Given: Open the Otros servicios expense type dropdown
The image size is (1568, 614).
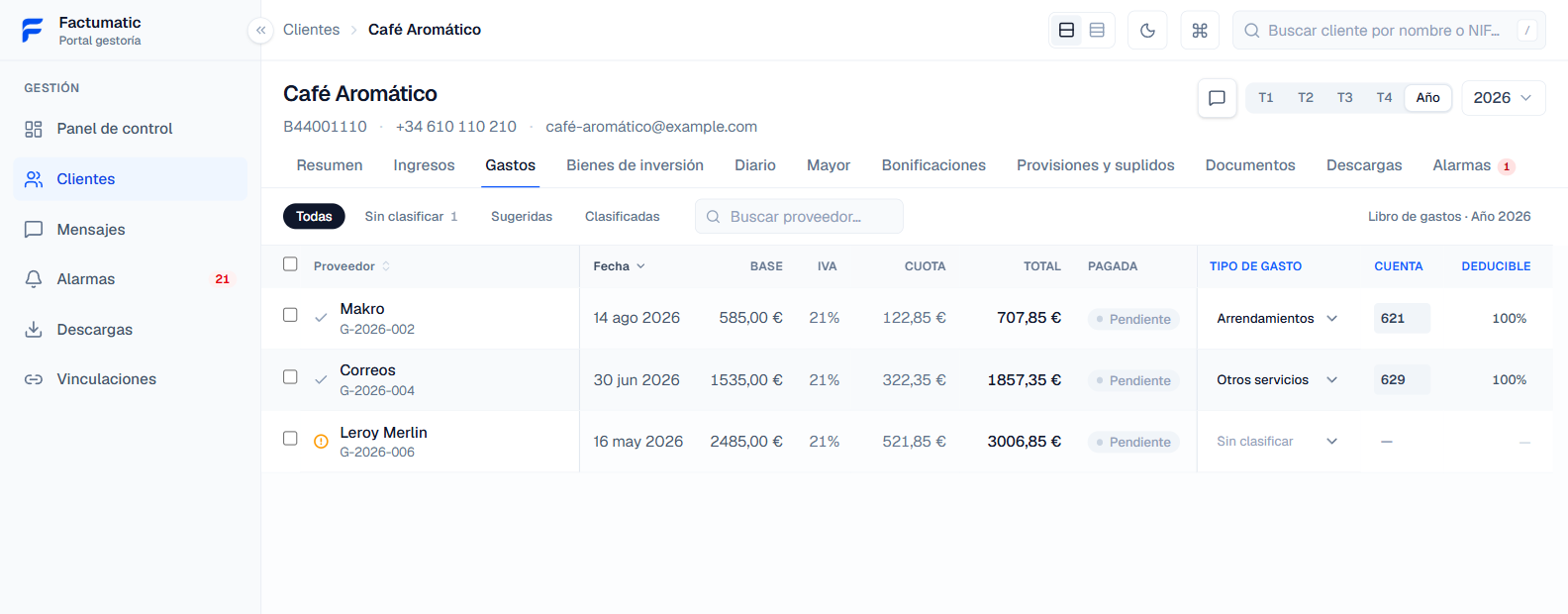Looking at the screenshot, I should tap(1278, 380).
